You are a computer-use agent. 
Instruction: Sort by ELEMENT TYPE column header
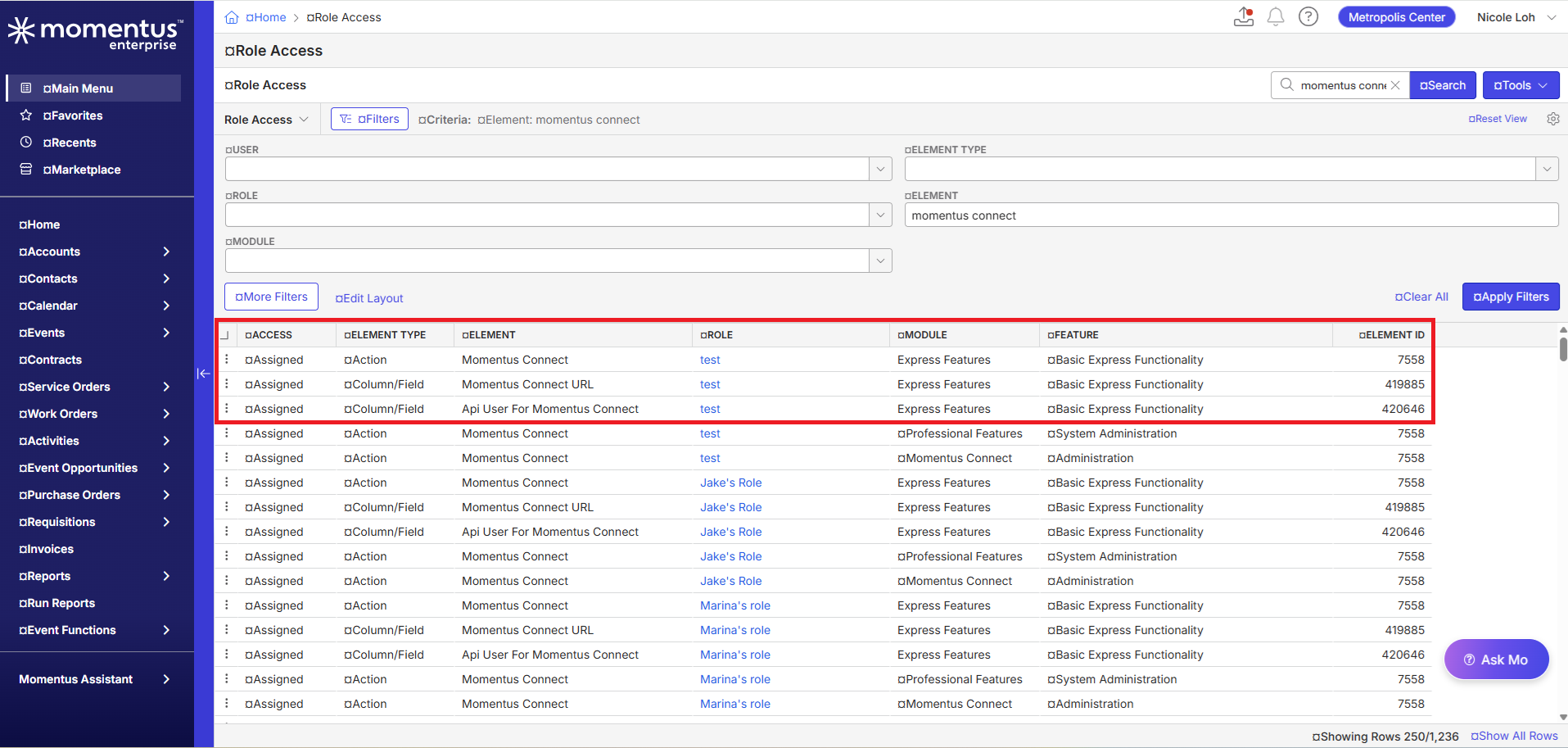[385, 335]
